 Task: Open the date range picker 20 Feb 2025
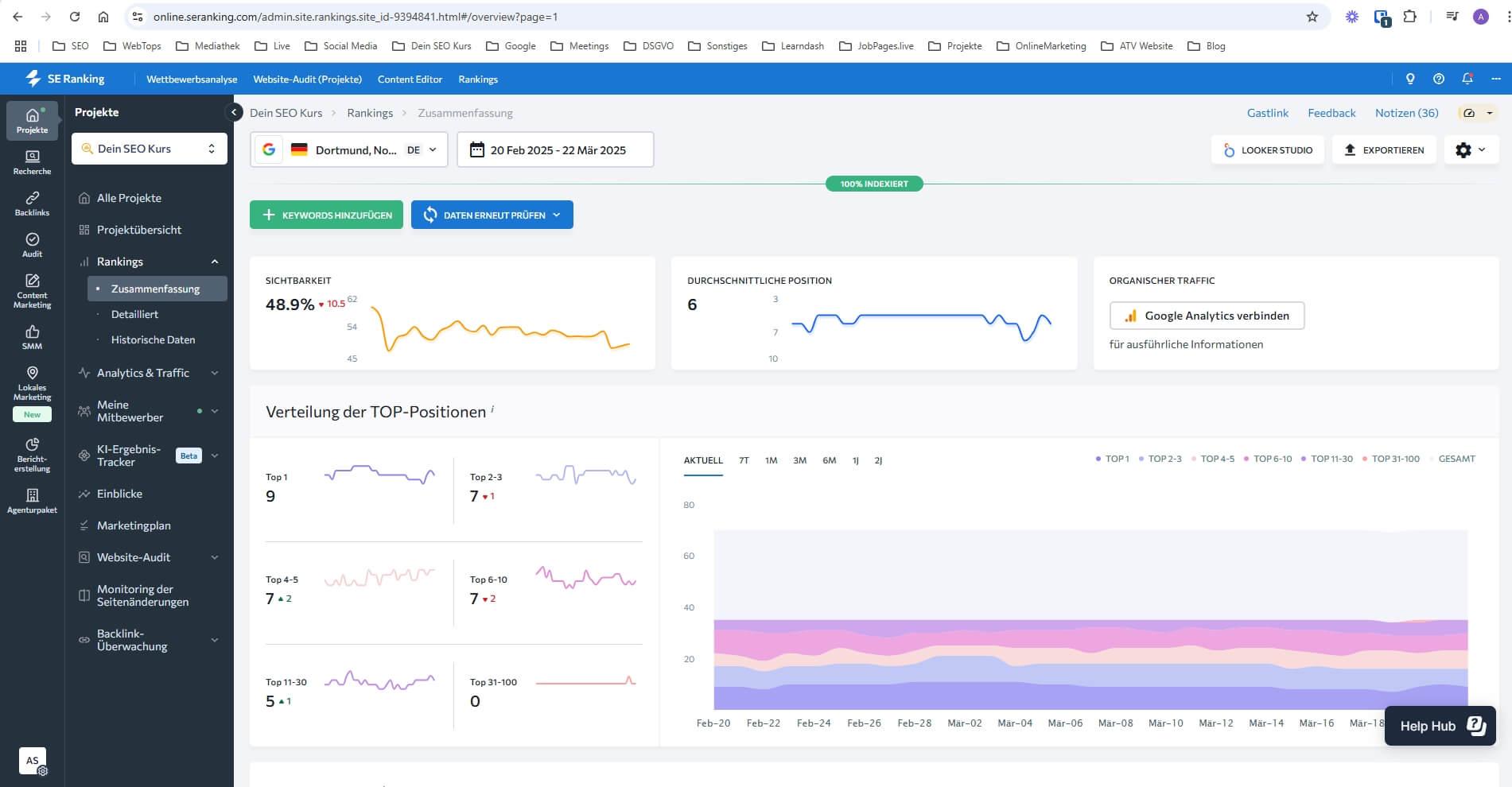point(555,149)
